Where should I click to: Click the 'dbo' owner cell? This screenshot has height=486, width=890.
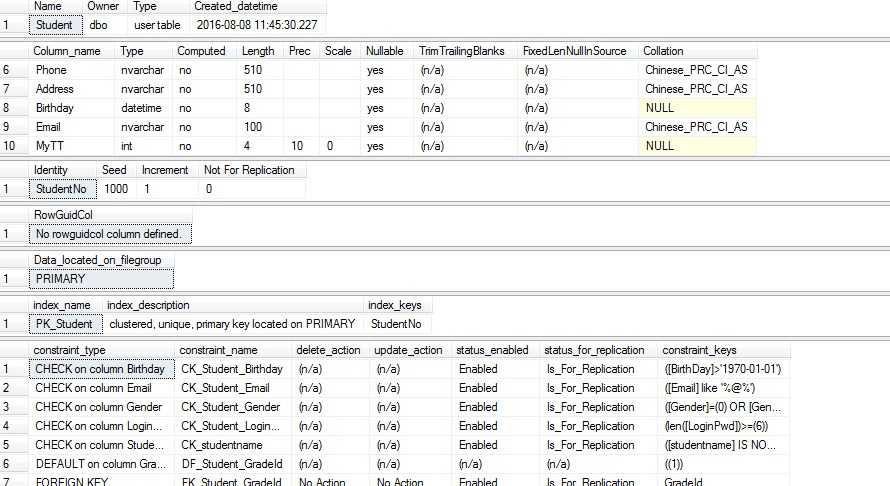pos(98,25)
